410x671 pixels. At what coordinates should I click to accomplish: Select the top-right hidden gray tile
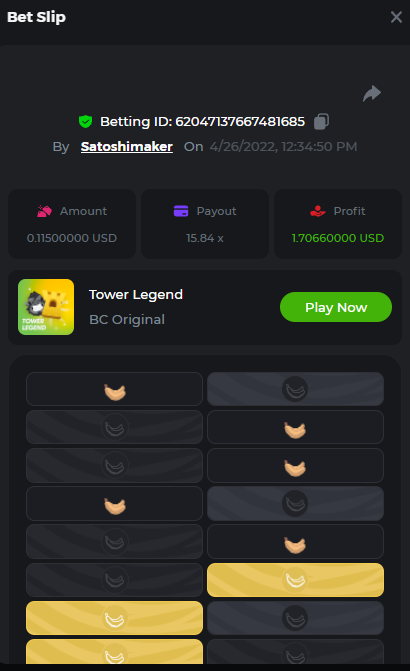coord(295,389)
